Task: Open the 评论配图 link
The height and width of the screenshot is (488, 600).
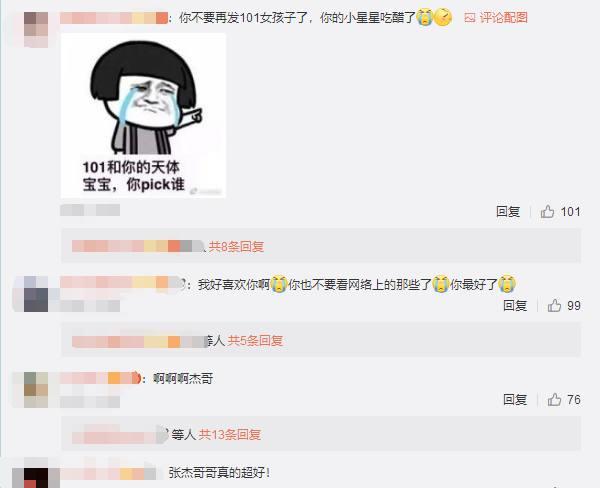Action: (x=503, y=18)
